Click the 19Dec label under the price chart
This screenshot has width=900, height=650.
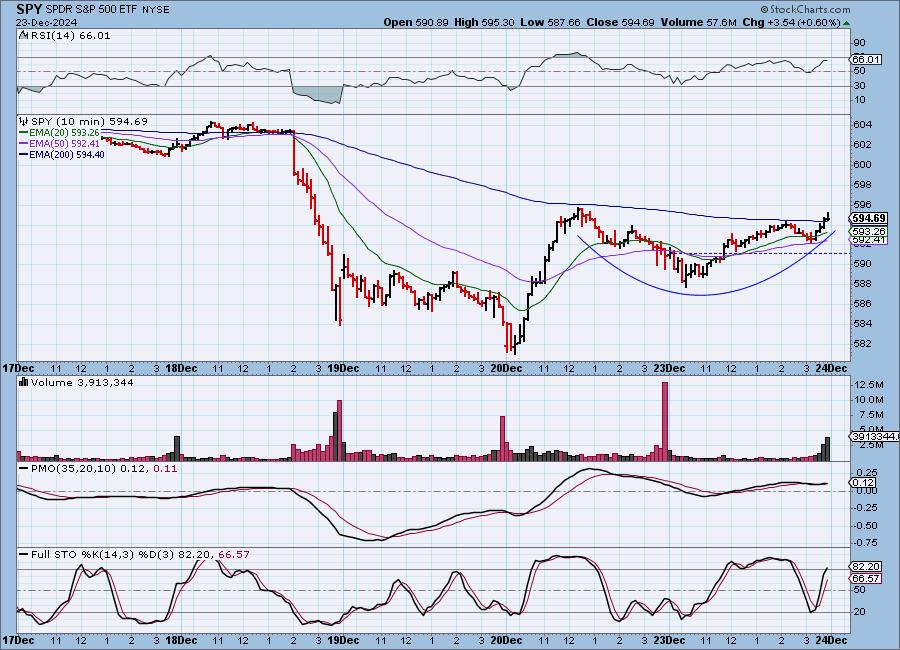click(343, 368)
